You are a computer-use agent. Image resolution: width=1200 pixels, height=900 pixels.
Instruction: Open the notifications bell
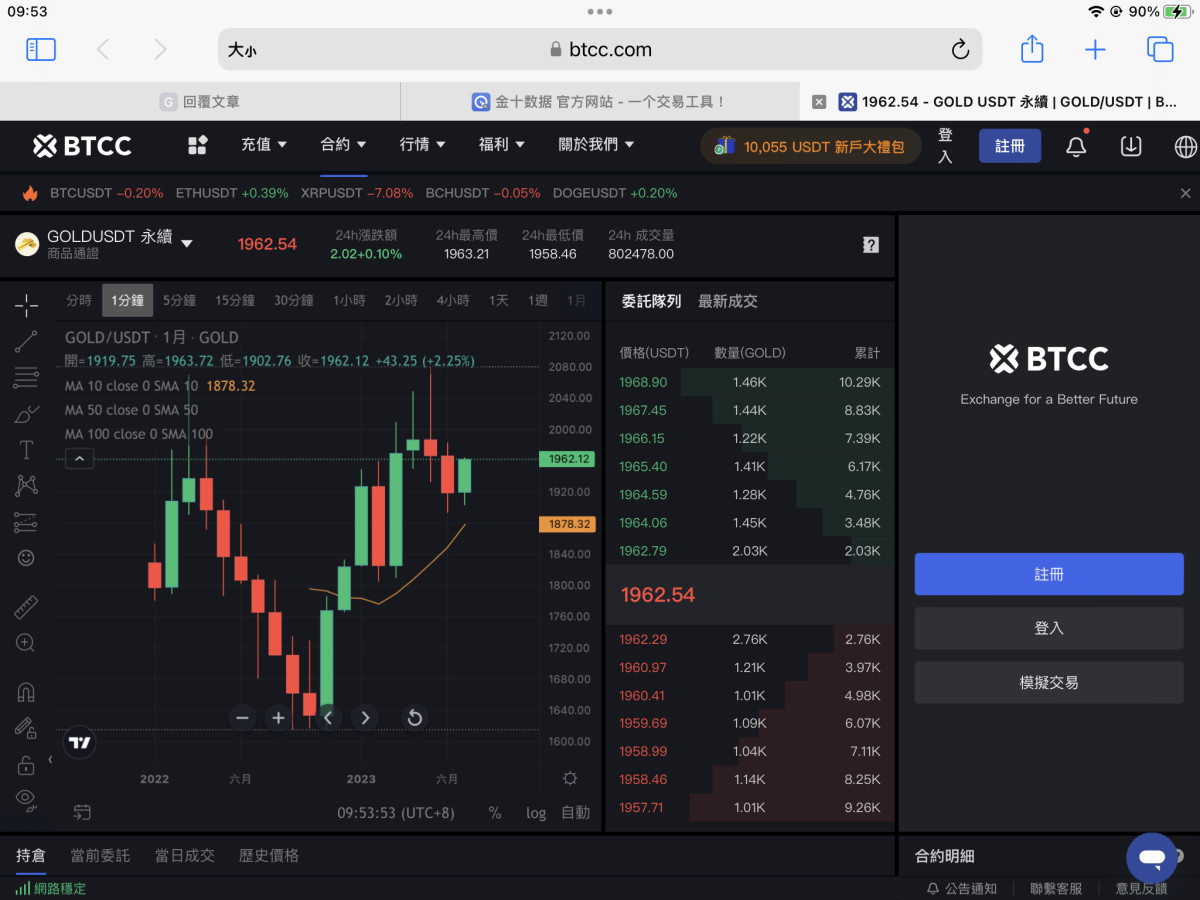1076,146
